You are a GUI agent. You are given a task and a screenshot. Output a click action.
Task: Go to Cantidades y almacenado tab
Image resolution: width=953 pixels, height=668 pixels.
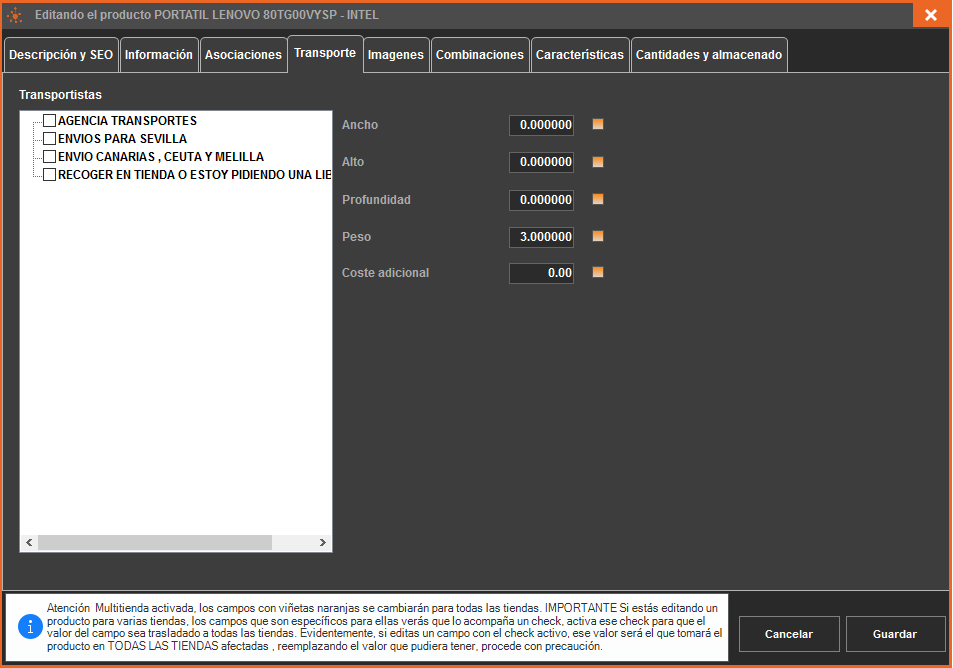coord(708,55)
